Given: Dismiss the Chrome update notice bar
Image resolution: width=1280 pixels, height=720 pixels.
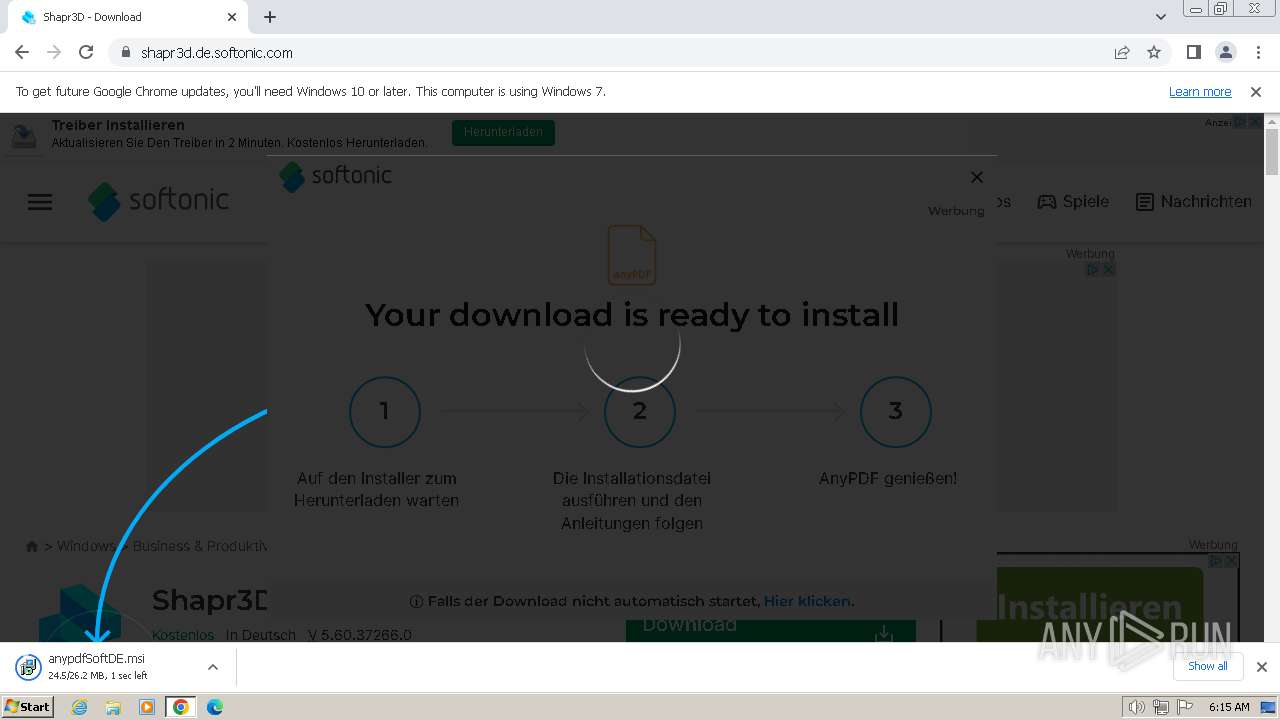Looking at the screenshot, I should [1256, 91].
